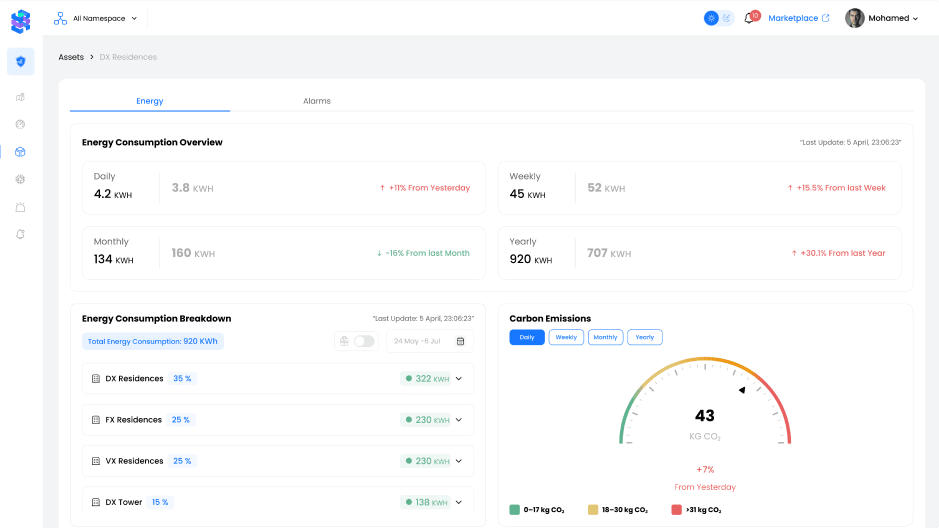
Task: Open the gear settings sidebar icon
Action: point(20,179)
